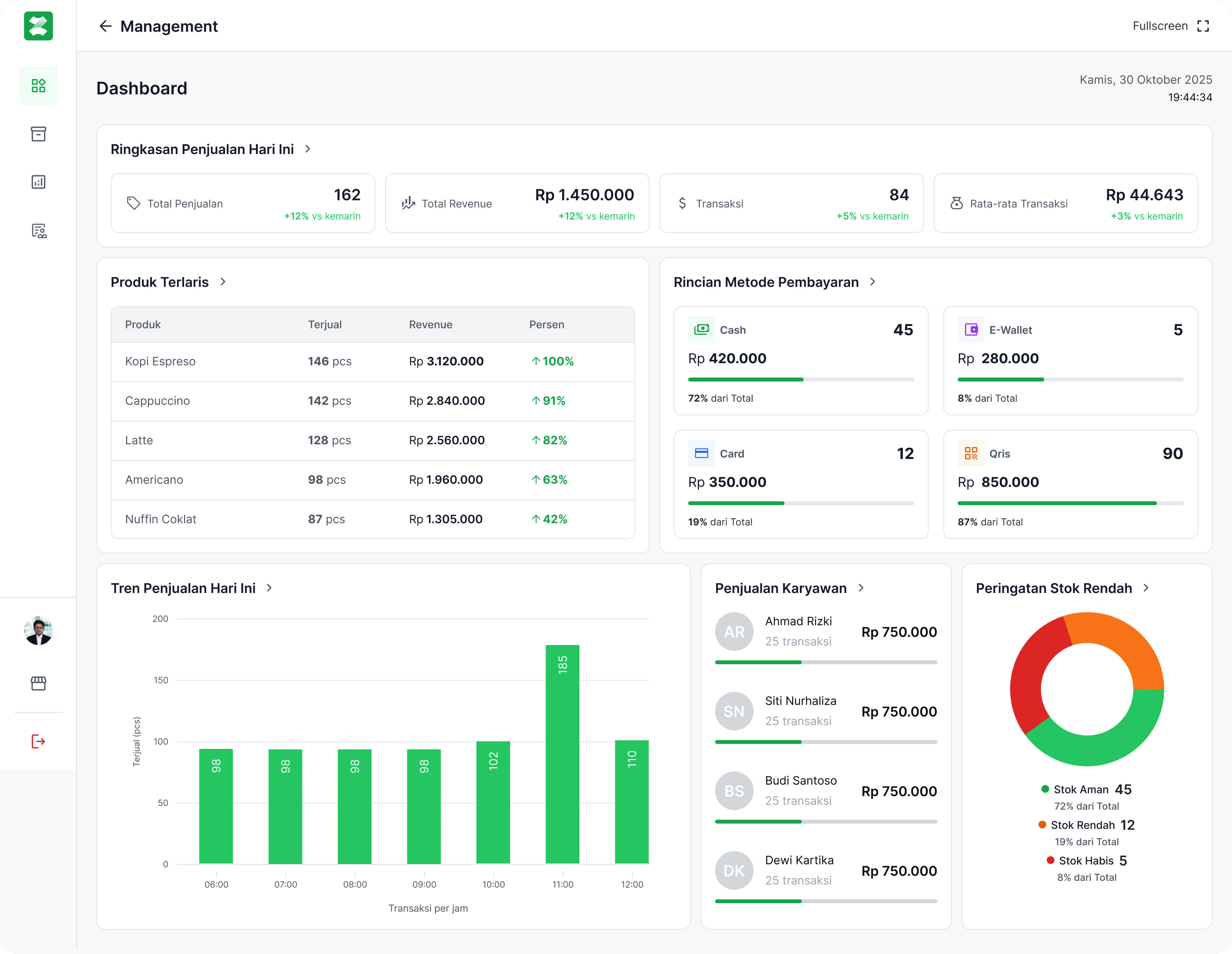Click the red logout icon
Image resolution: width=1232 pixels, height=954 pixels.
tap(38, 741)
